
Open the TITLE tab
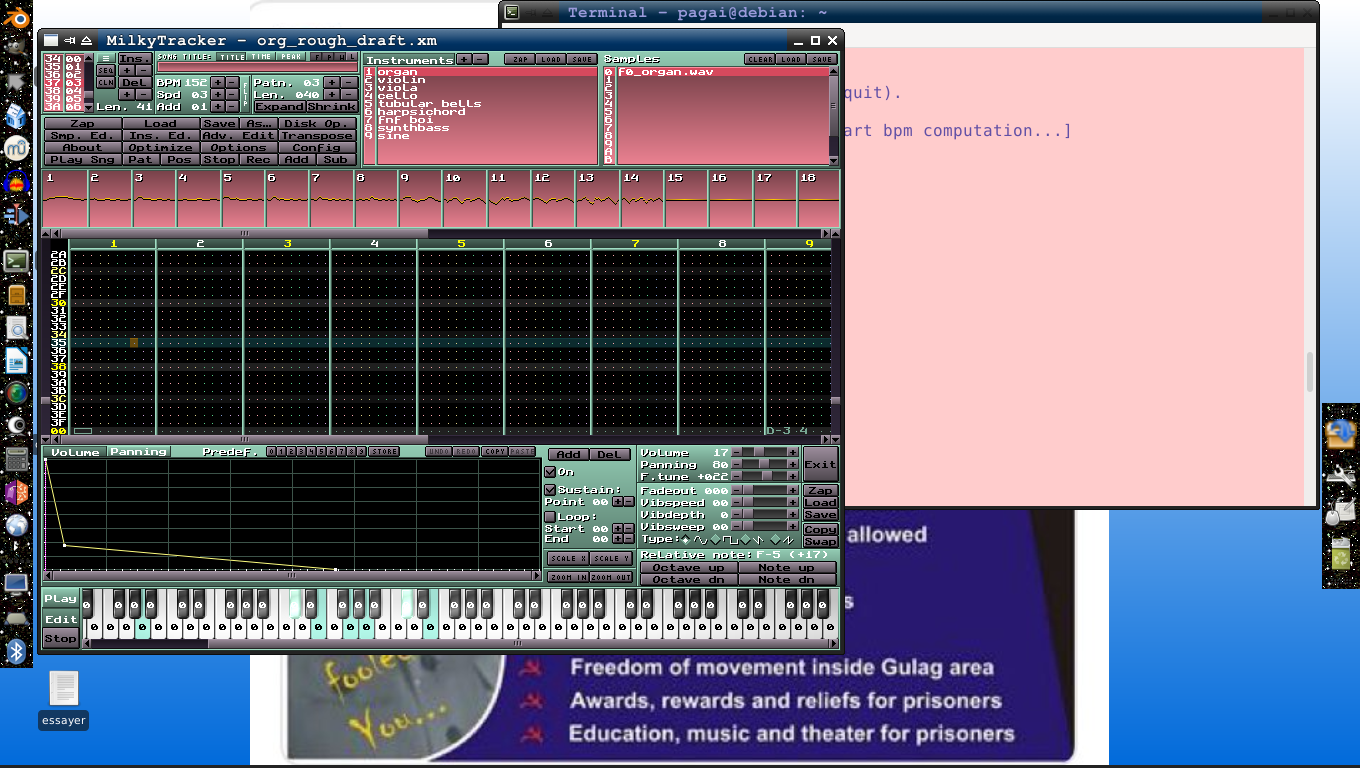tap(232, 57)
